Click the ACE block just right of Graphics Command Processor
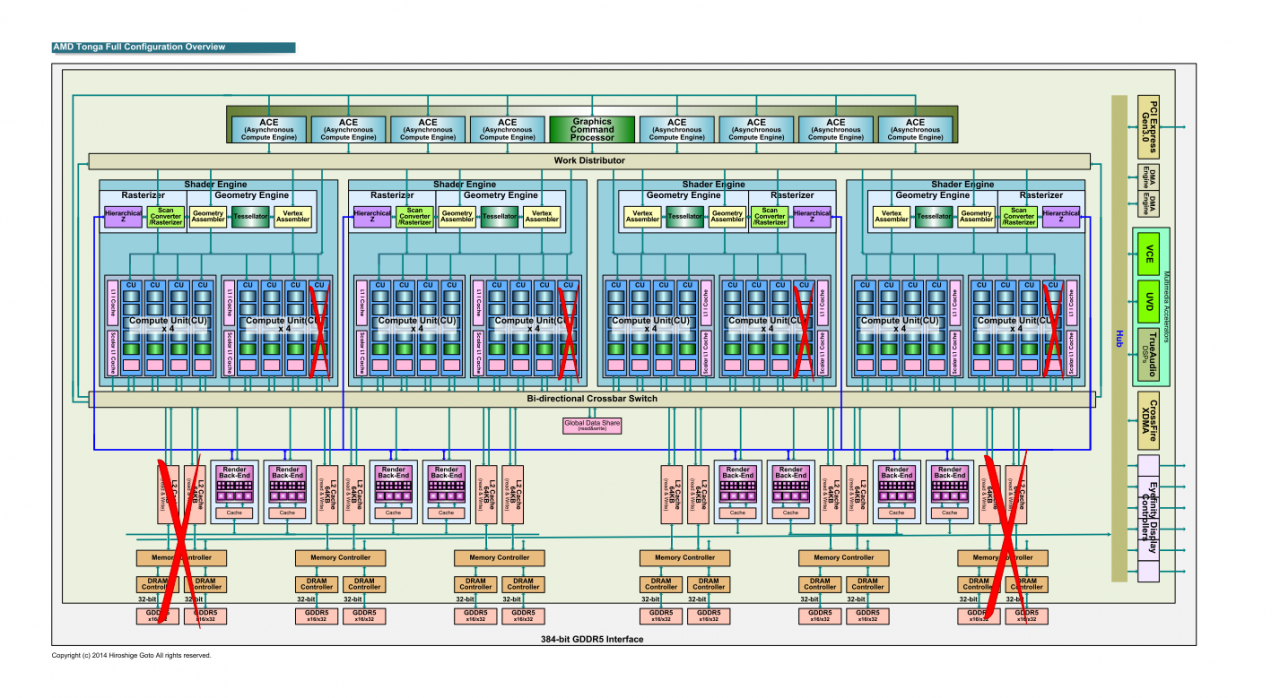 [676, 129]
